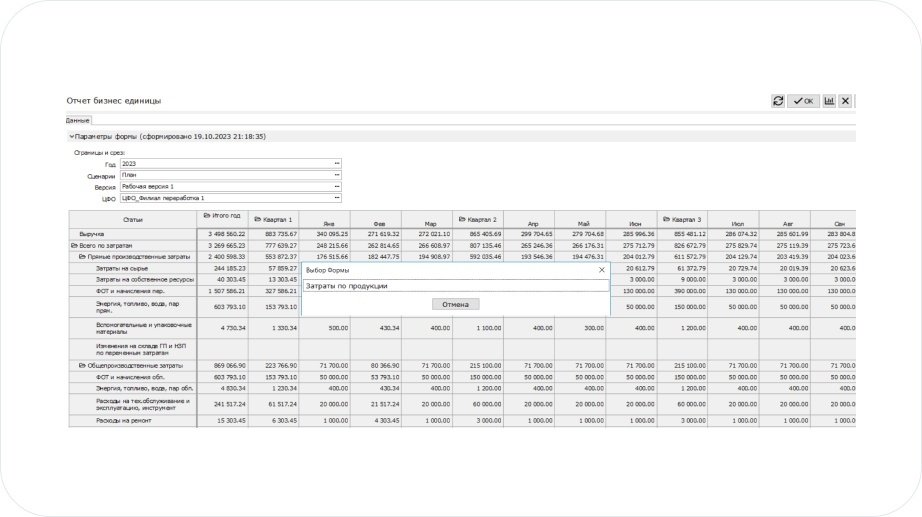Open the Версия selector dropdown
Viewport: 922px width, 517px height.
point(337,187)
